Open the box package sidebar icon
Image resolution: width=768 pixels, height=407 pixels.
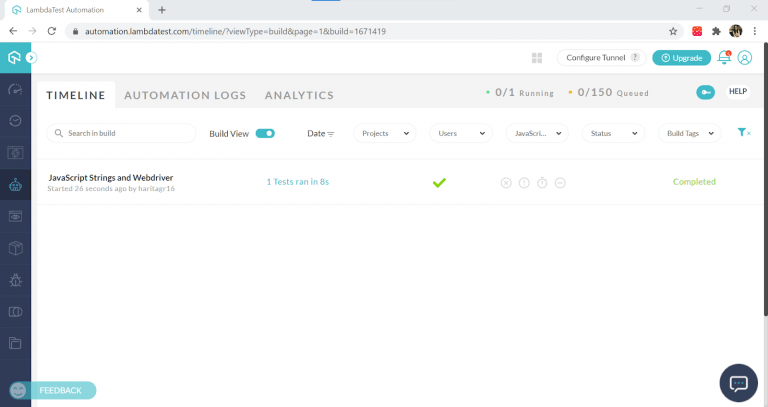tap(15, 248)
